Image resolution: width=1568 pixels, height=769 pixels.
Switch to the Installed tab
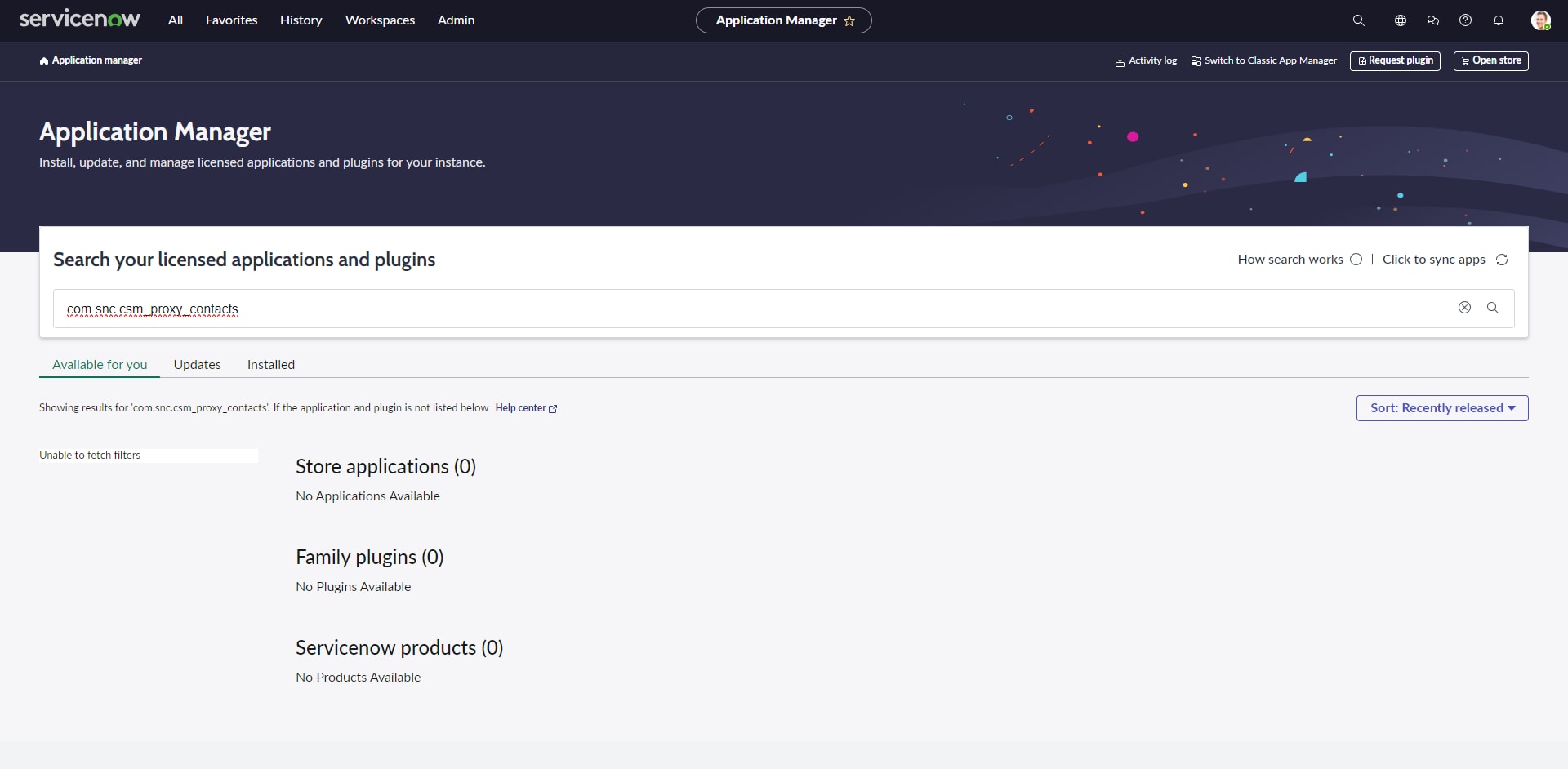[271, 365]
